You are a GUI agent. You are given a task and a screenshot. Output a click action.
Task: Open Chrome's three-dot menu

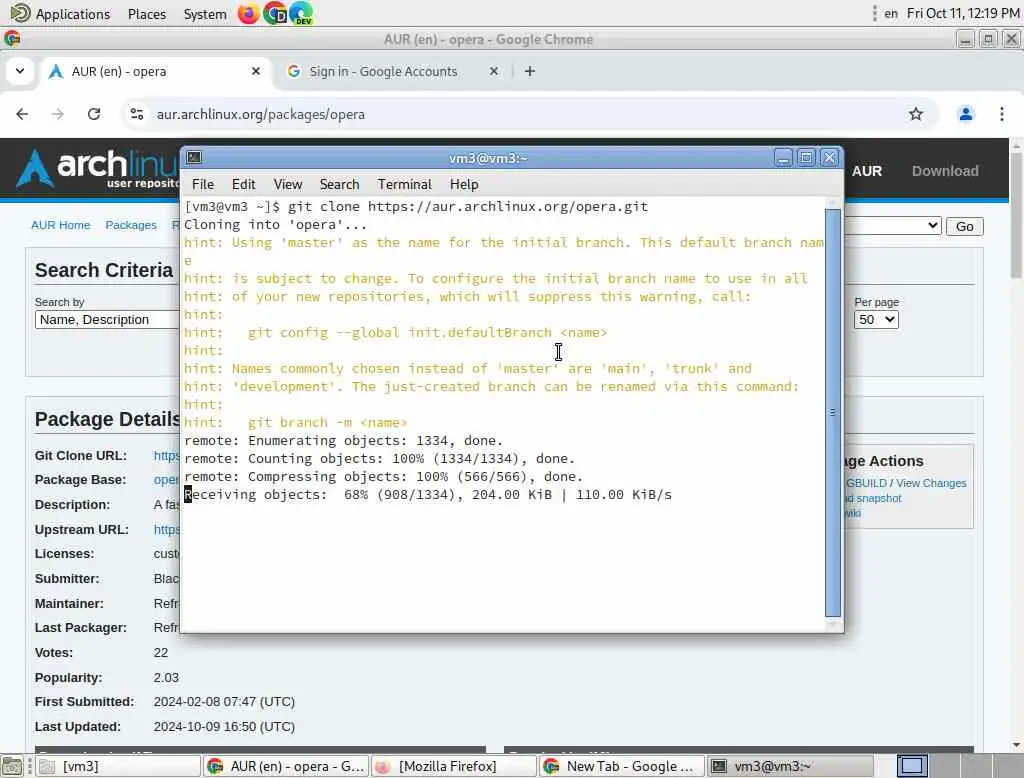1002,114
